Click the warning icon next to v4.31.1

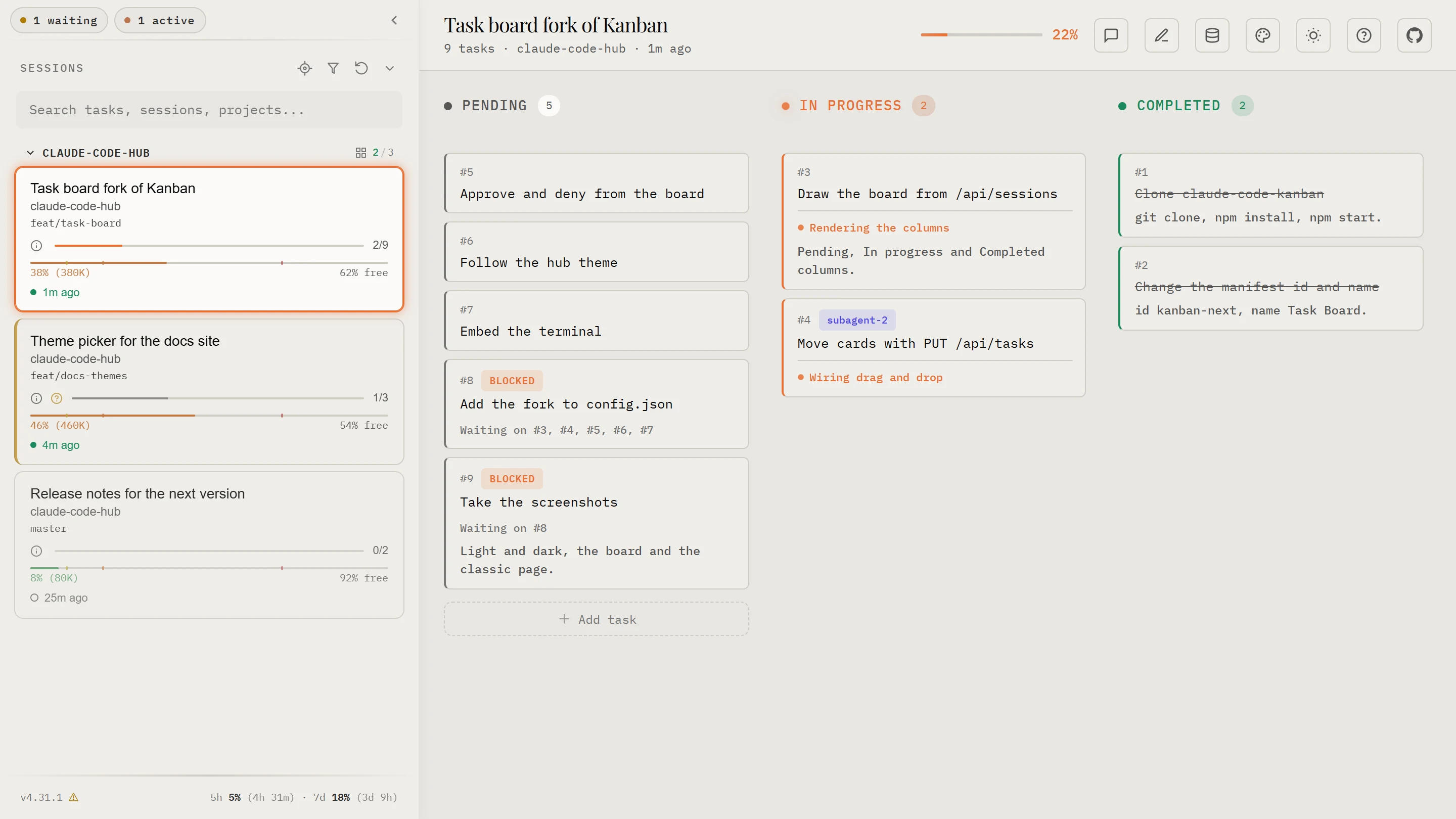[x=73, y=797]
